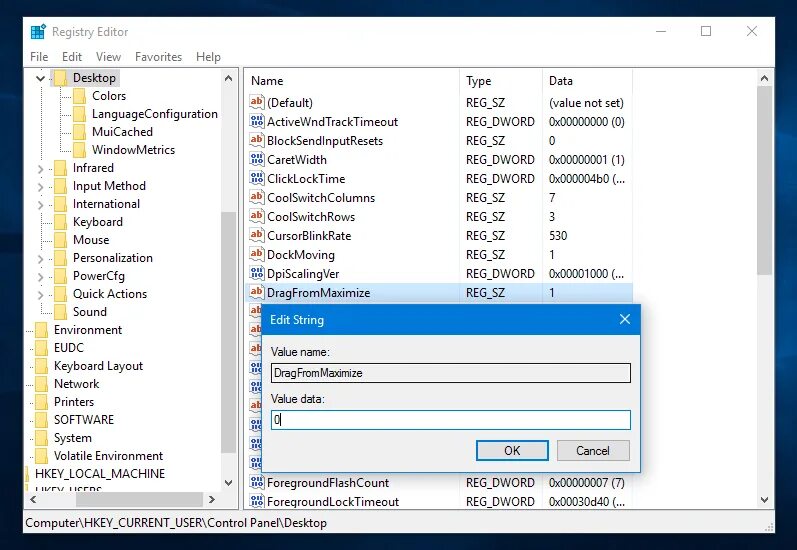Click the Keyboard folder icon
Screen dimensions: 797x550
click(x=60, y=222)
